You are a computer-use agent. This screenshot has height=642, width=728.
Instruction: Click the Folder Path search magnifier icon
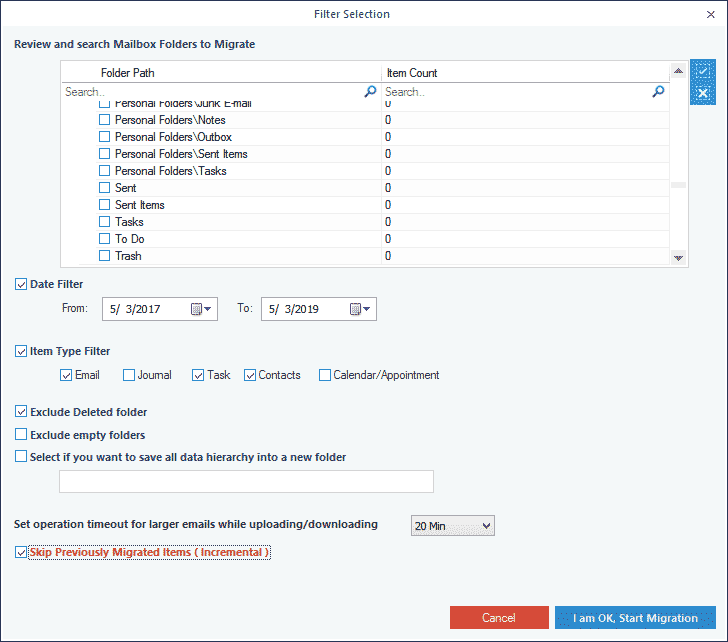[x=370, y=91]
